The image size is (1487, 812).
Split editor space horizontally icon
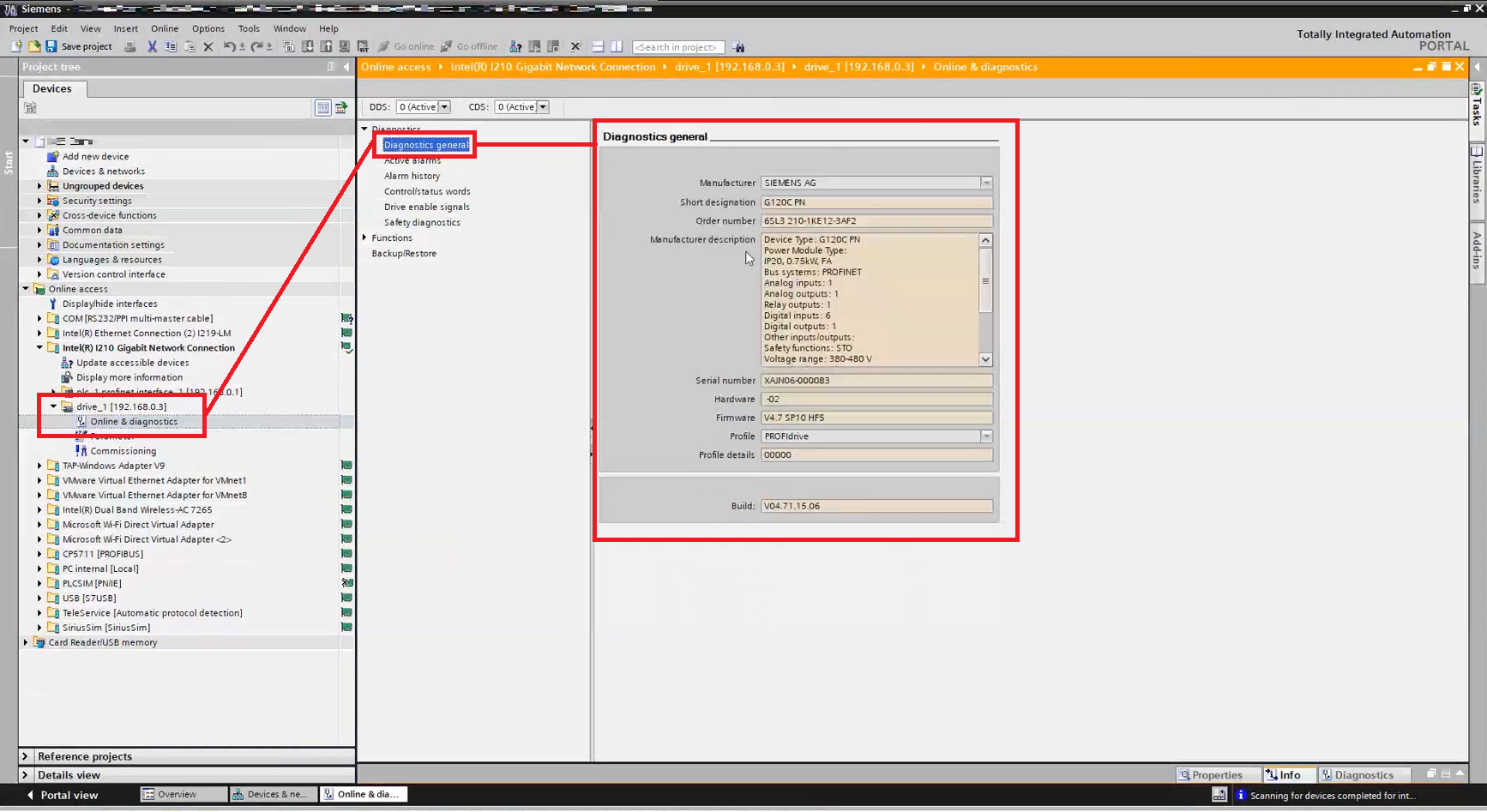coord(598,46)
